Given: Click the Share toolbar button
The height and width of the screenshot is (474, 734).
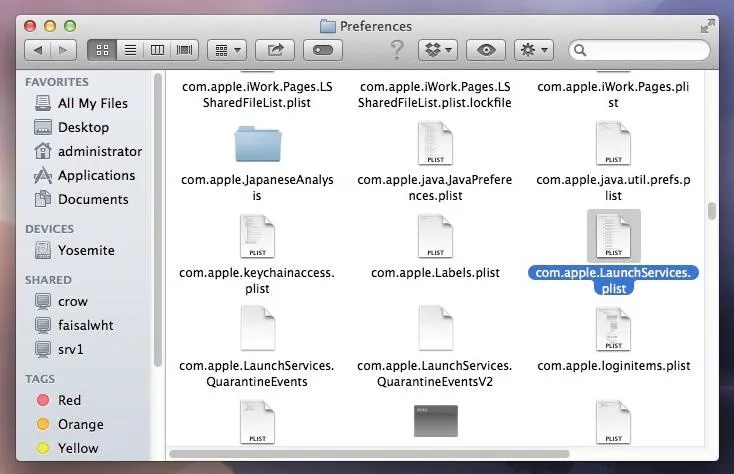Looking at the screenshot, I should [275, 50].
